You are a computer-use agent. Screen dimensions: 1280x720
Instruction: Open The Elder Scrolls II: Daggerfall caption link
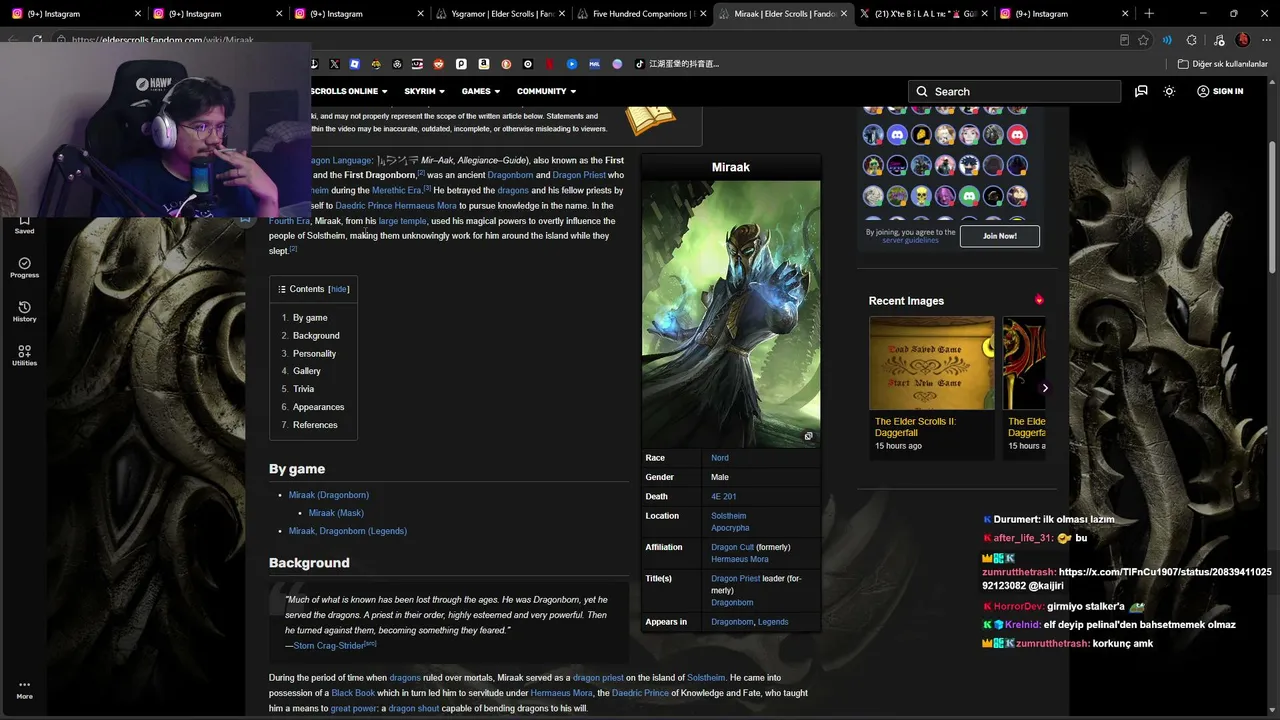click(915, 427)
